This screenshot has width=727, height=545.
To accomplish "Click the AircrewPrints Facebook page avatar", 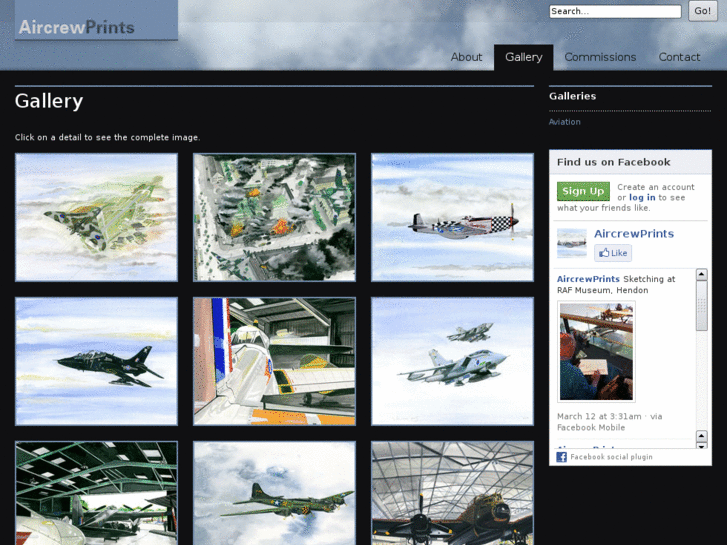I will click(572, 243).
